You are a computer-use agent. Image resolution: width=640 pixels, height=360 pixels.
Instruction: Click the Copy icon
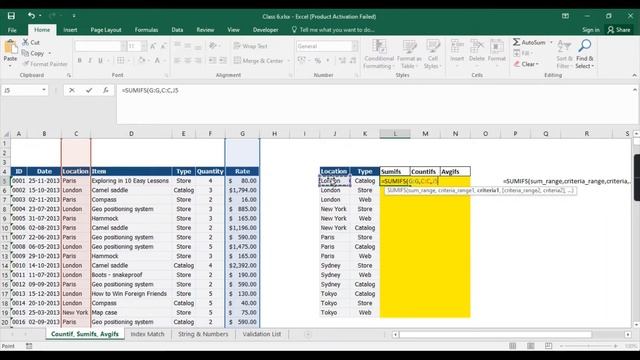[25, 53]
